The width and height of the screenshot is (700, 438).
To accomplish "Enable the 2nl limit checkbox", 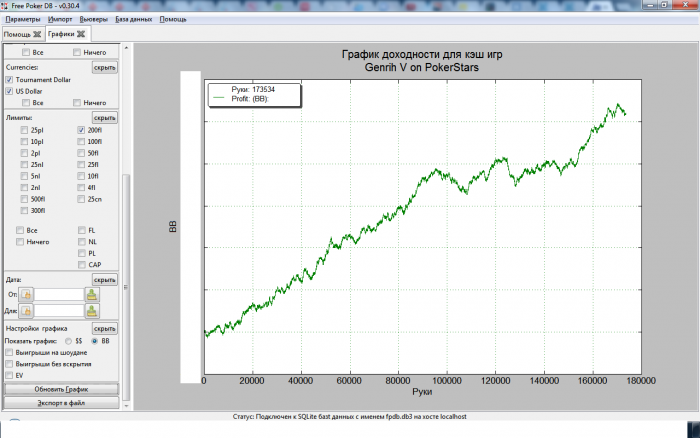I will coord(24,188).
